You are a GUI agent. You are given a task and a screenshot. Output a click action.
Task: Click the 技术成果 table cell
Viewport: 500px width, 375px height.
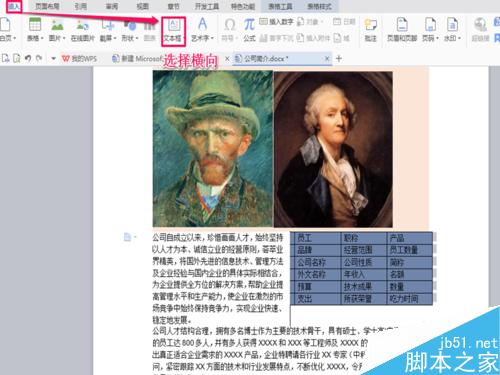coord(364,287)
